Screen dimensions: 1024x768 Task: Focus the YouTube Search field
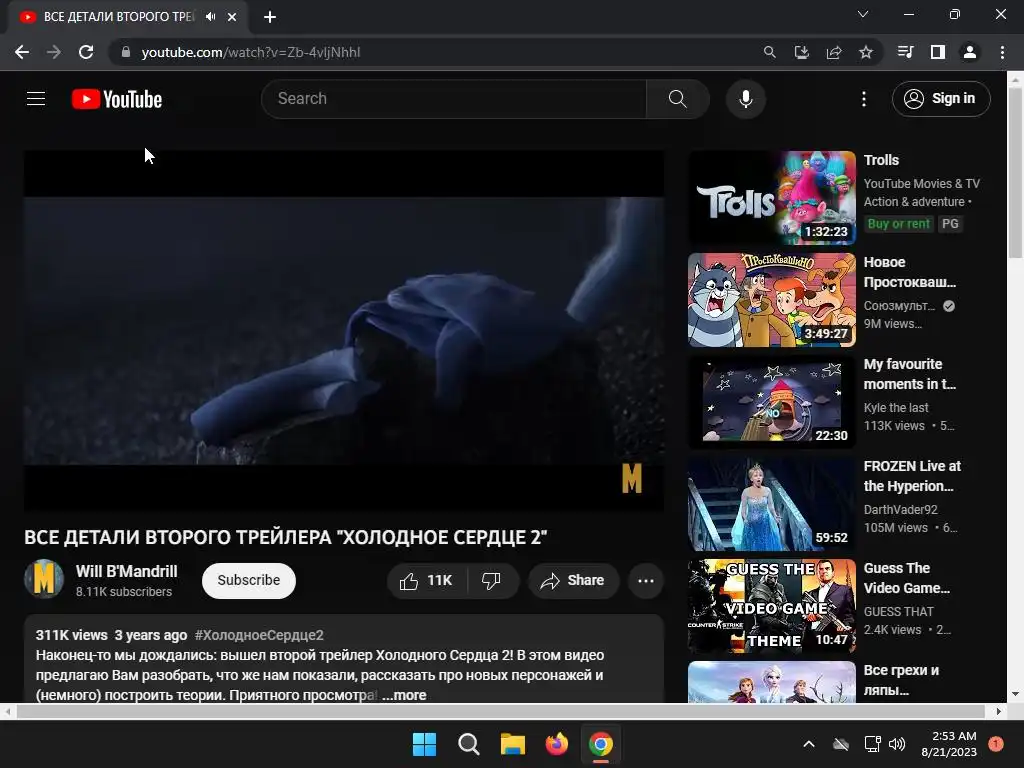(x=454, y=99)
